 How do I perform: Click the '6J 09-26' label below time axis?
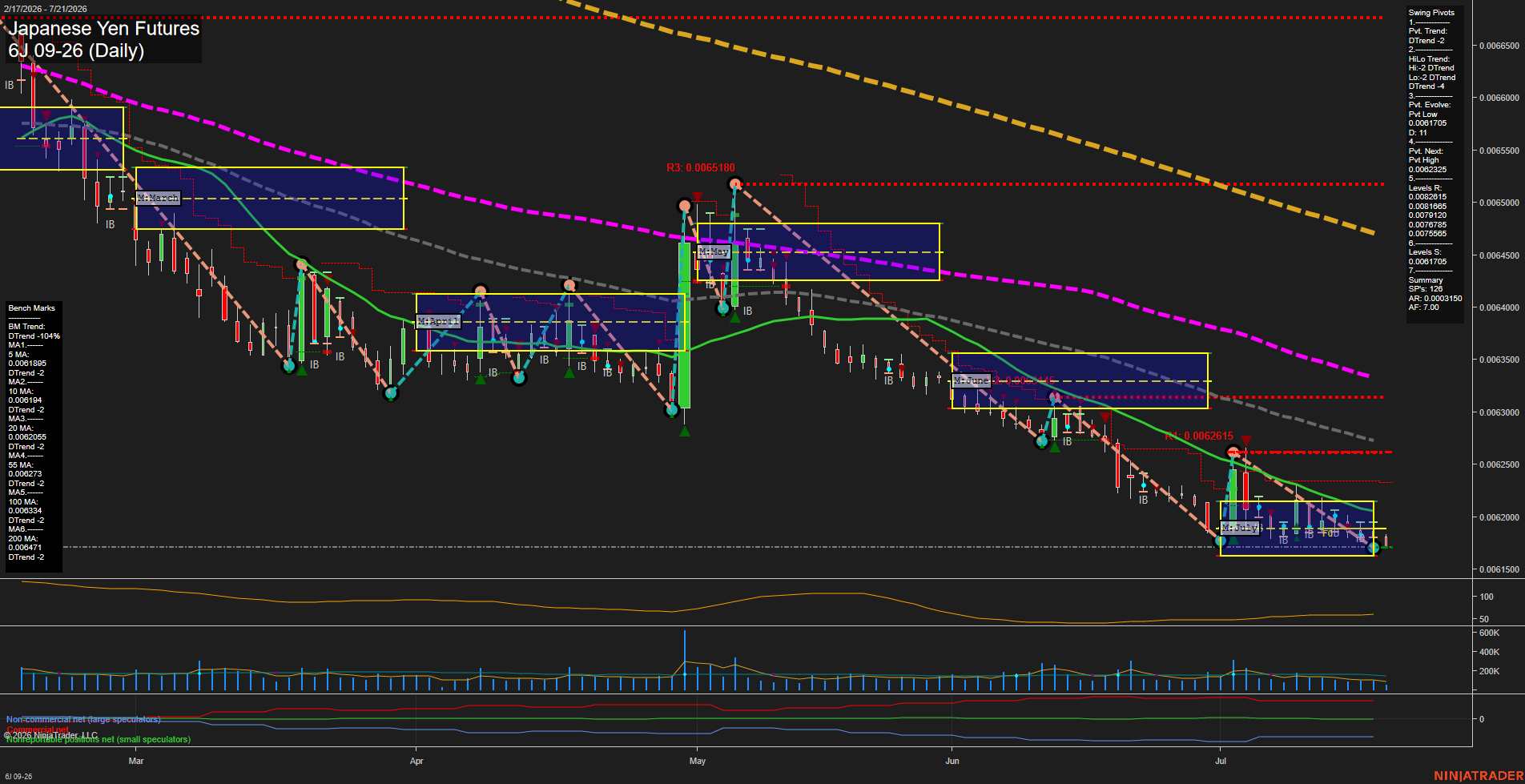click(18, 777)
